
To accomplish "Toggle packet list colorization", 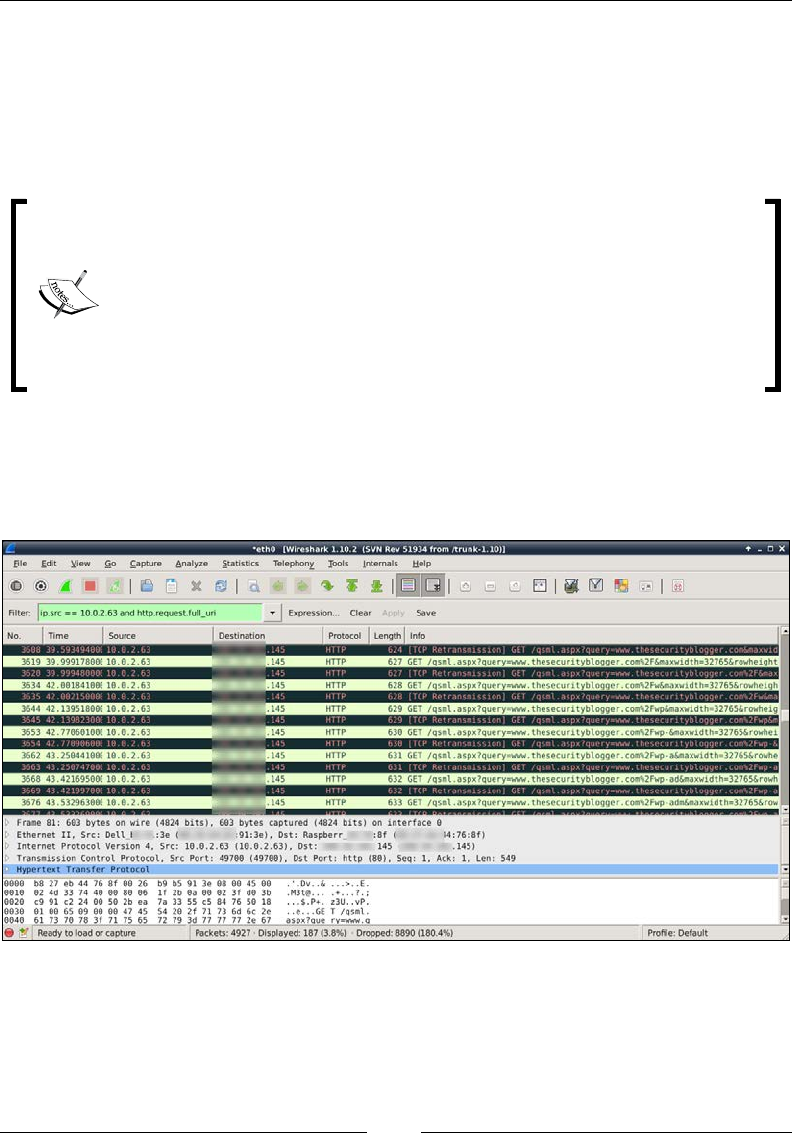I will (x=408, y=586).
